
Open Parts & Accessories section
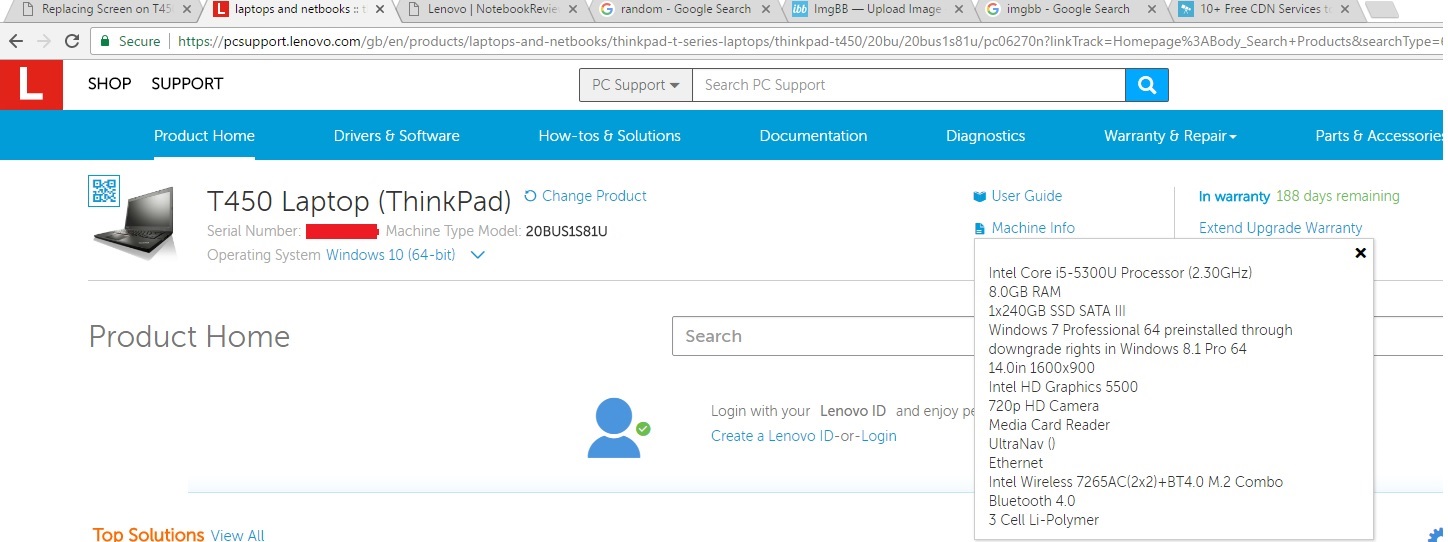(x=1381, y=136)
